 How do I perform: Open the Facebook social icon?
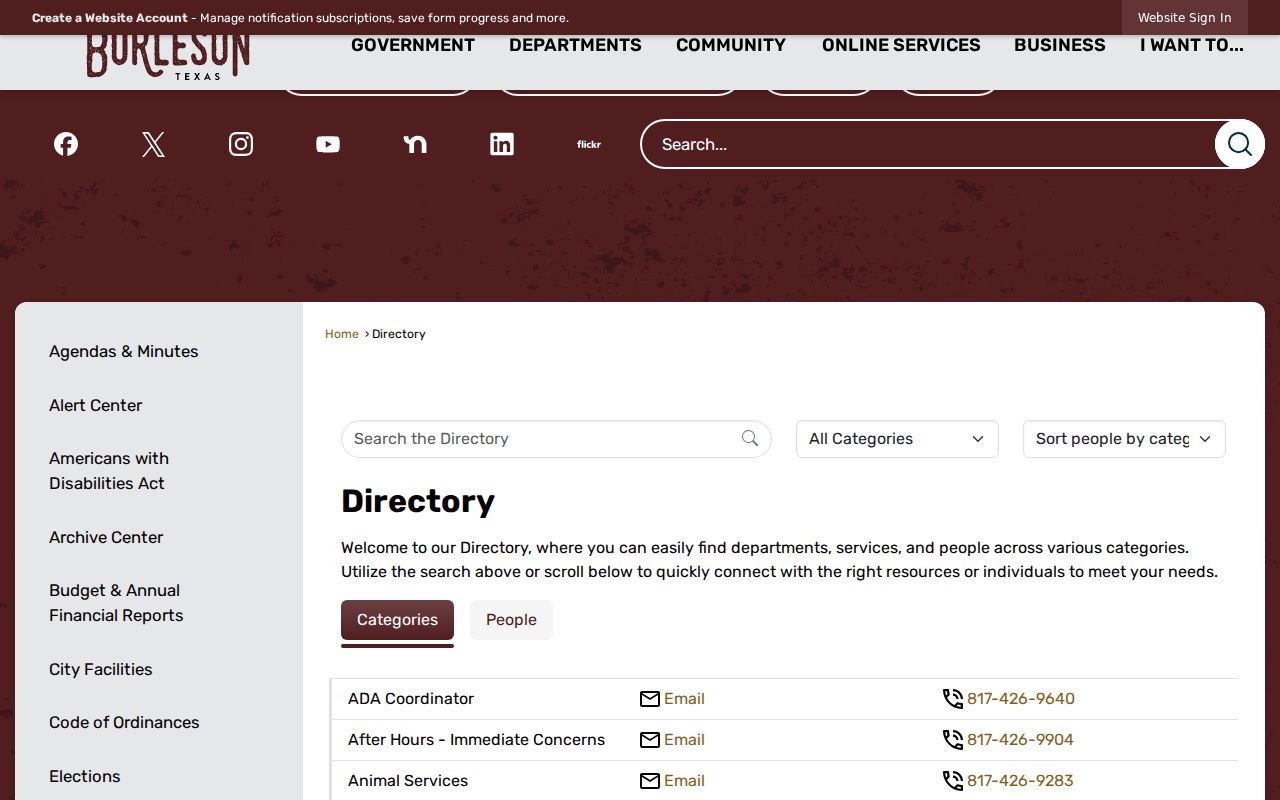tap(66, 144)
